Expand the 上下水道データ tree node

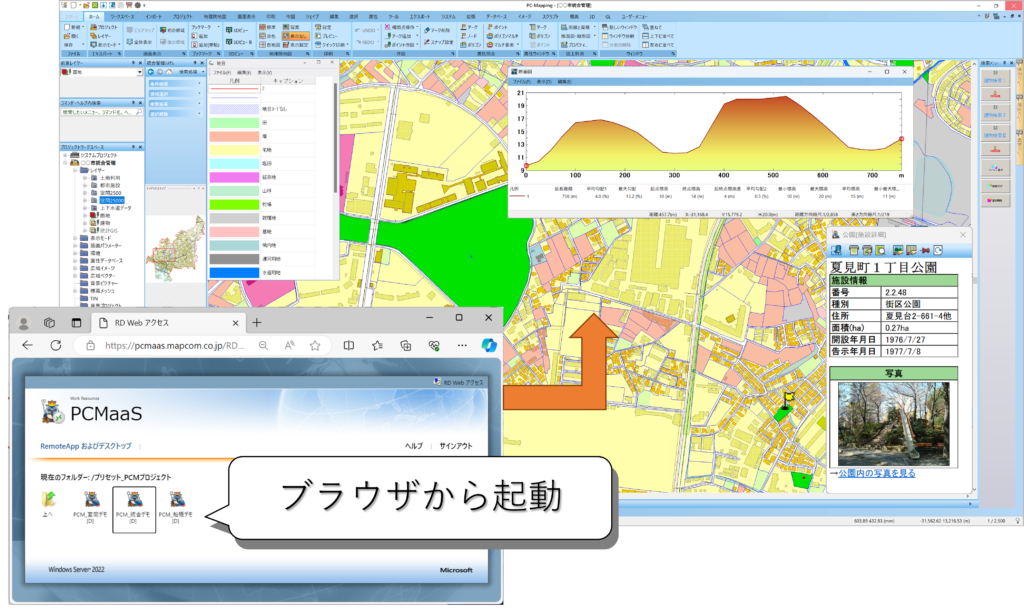pos(85,208)
